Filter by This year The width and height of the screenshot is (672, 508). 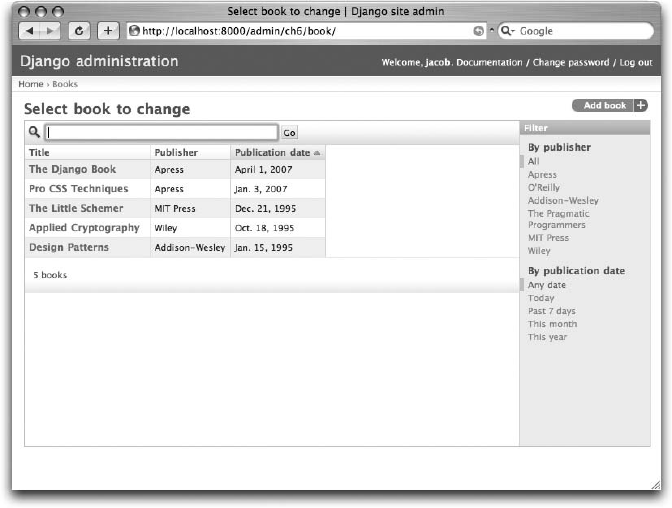tap(547, 337)
